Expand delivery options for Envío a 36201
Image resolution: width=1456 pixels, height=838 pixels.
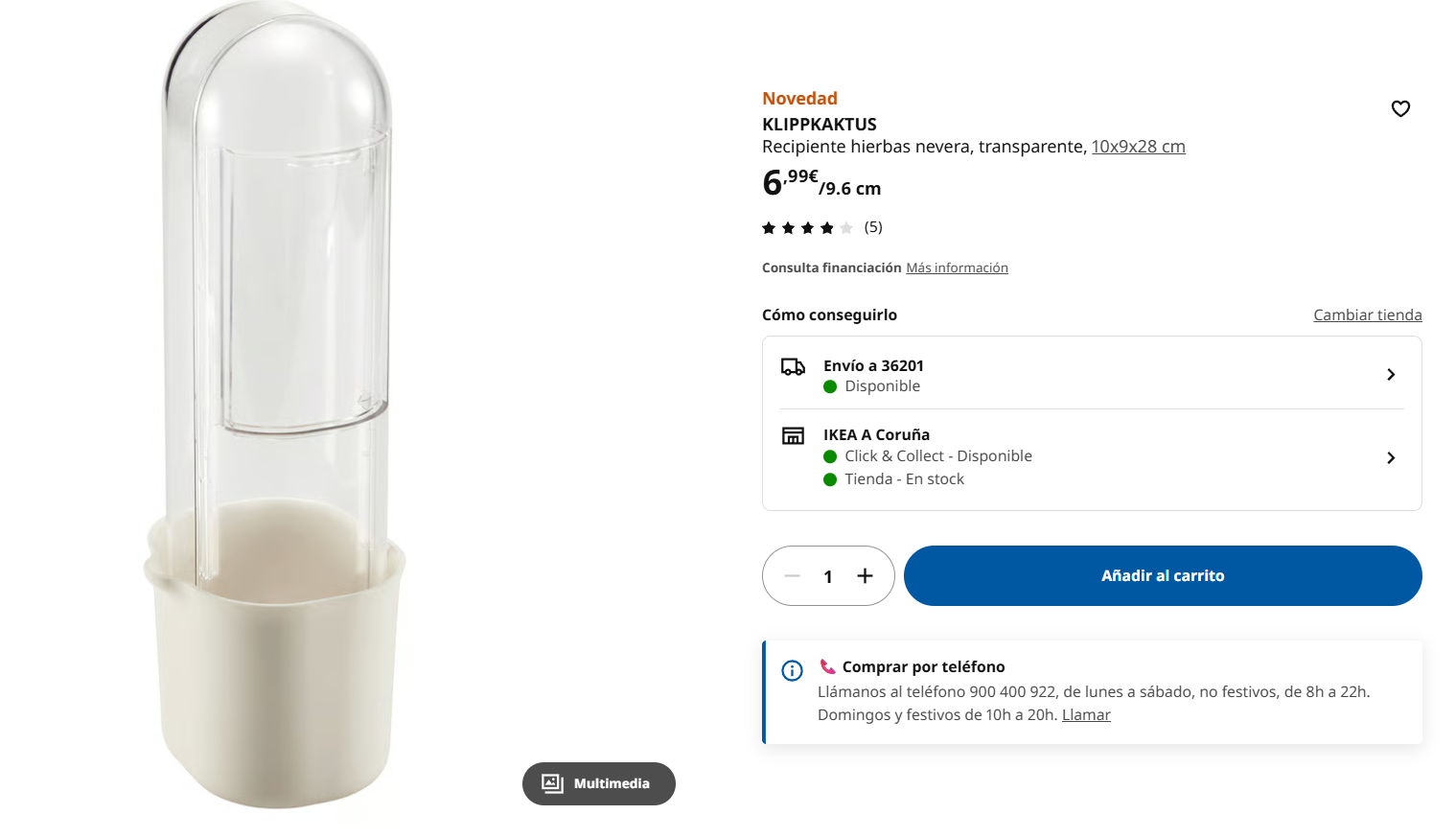pyautogui.click(x=1390, y=374)
